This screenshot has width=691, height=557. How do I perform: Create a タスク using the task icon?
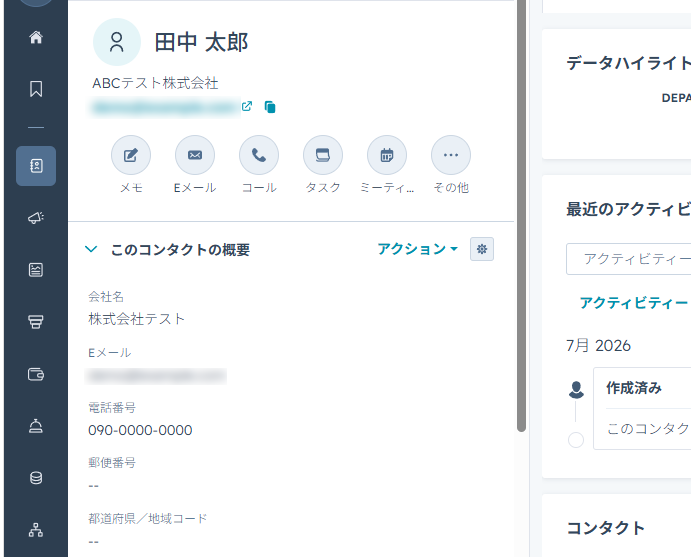coord(323,155)
